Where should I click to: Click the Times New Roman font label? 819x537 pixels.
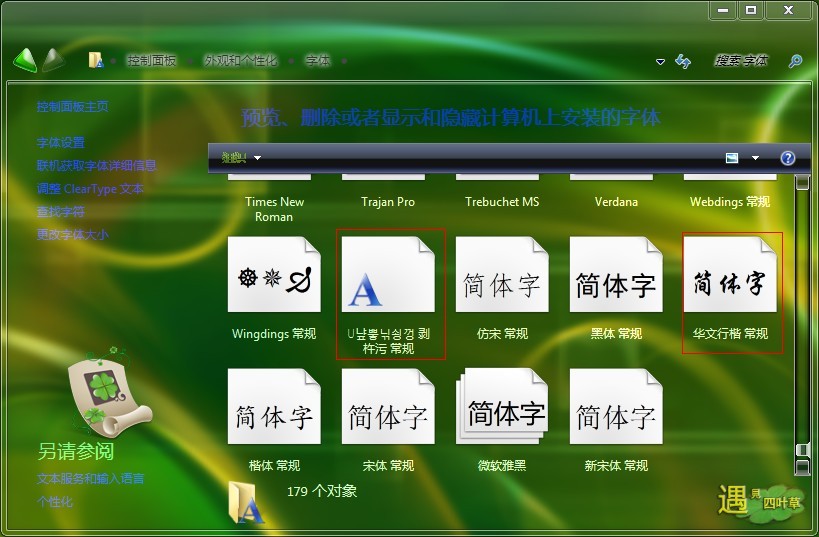pyautogui.click(x=274, y=209)
